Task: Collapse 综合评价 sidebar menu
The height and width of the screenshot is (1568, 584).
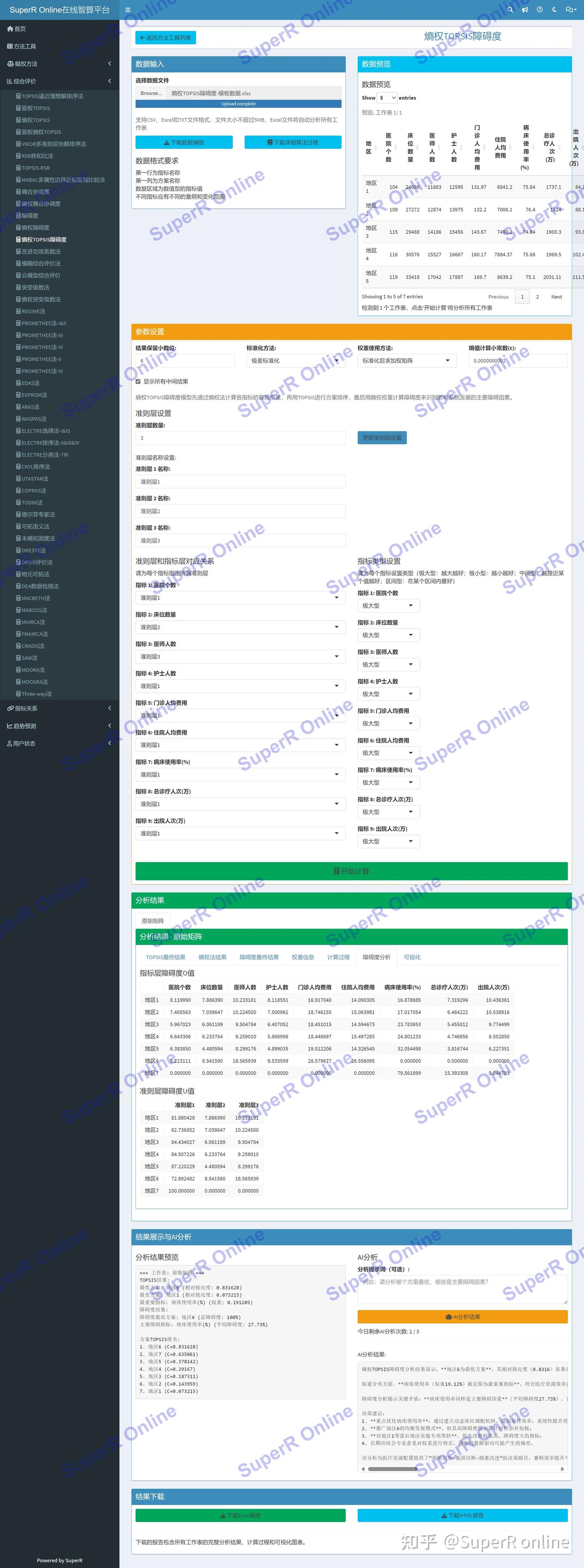Action: pyautogui.click(x=60, y=81)
